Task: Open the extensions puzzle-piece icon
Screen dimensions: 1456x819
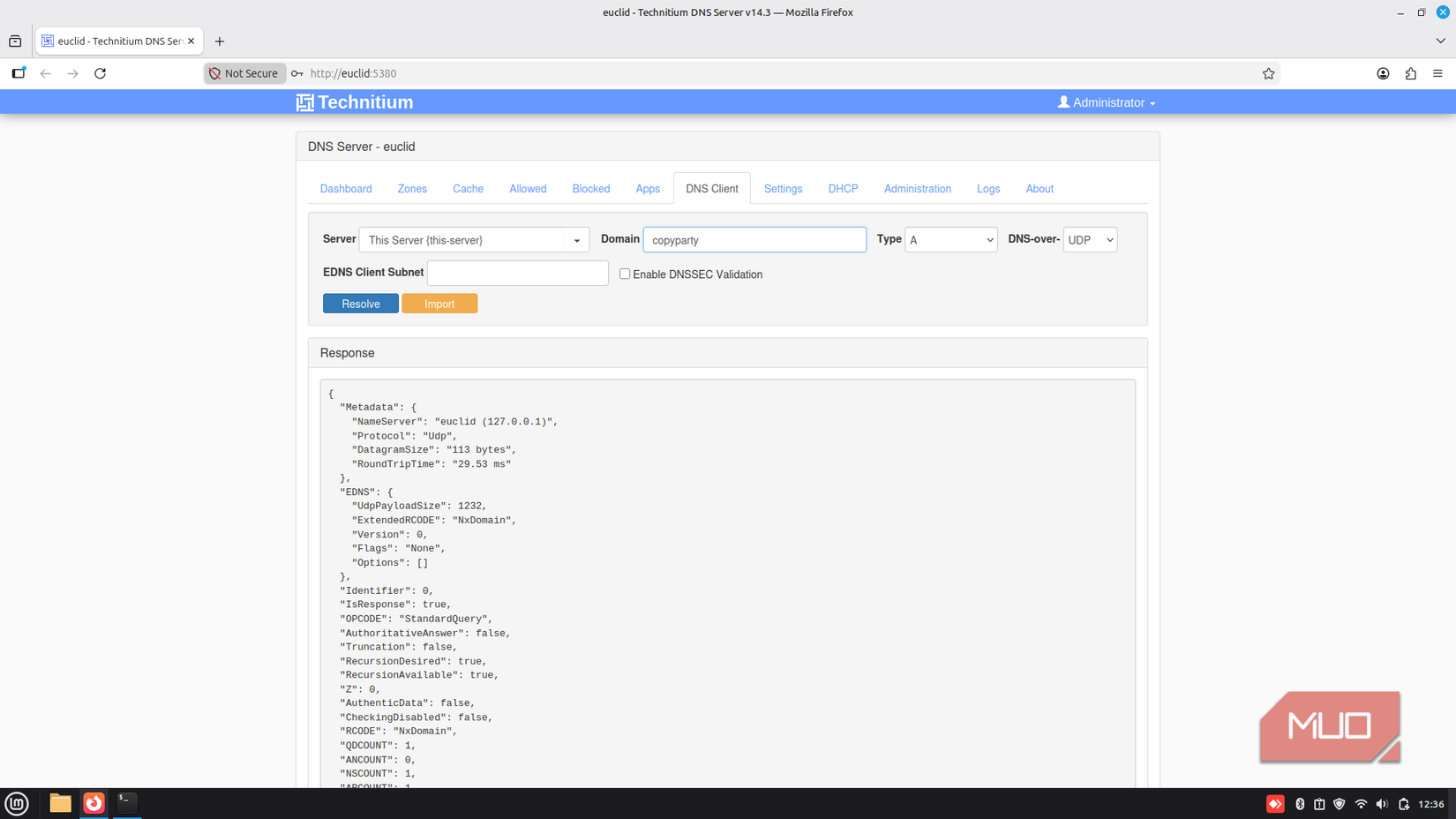Action: (x=1410, y=73)
